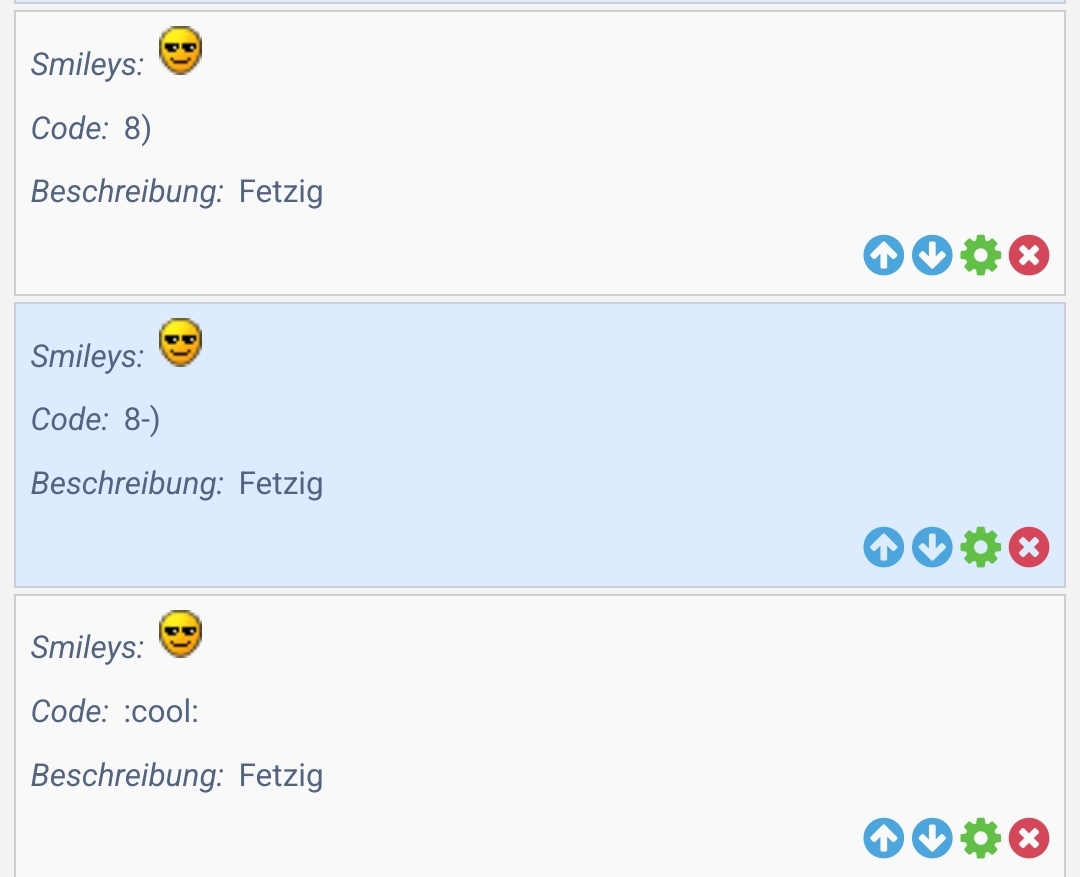Move the 8-) smiley up
The width and height of the screenshot is (1080, 877).
[883, 548]
